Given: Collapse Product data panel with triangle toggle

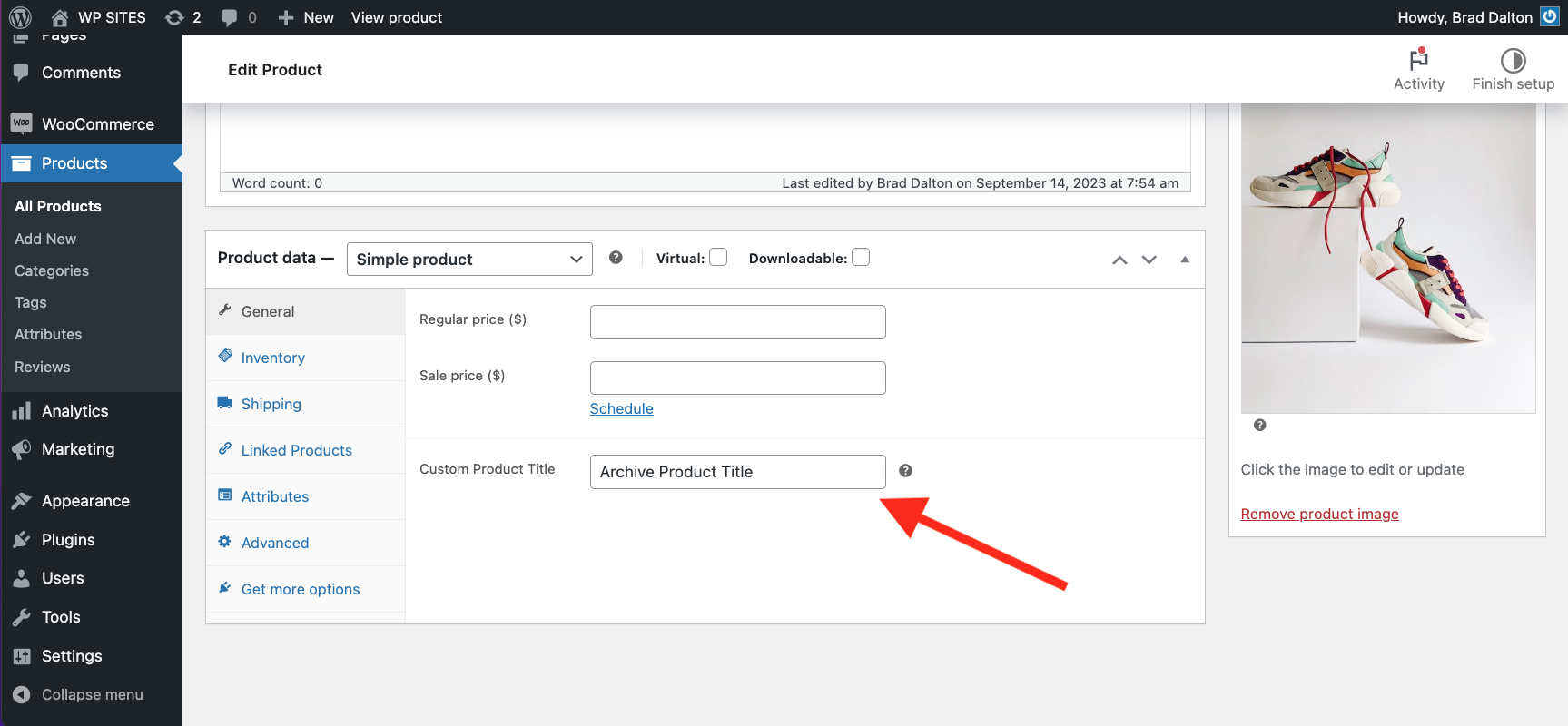Looking at the screenshot, I should tap(1185, 260).
